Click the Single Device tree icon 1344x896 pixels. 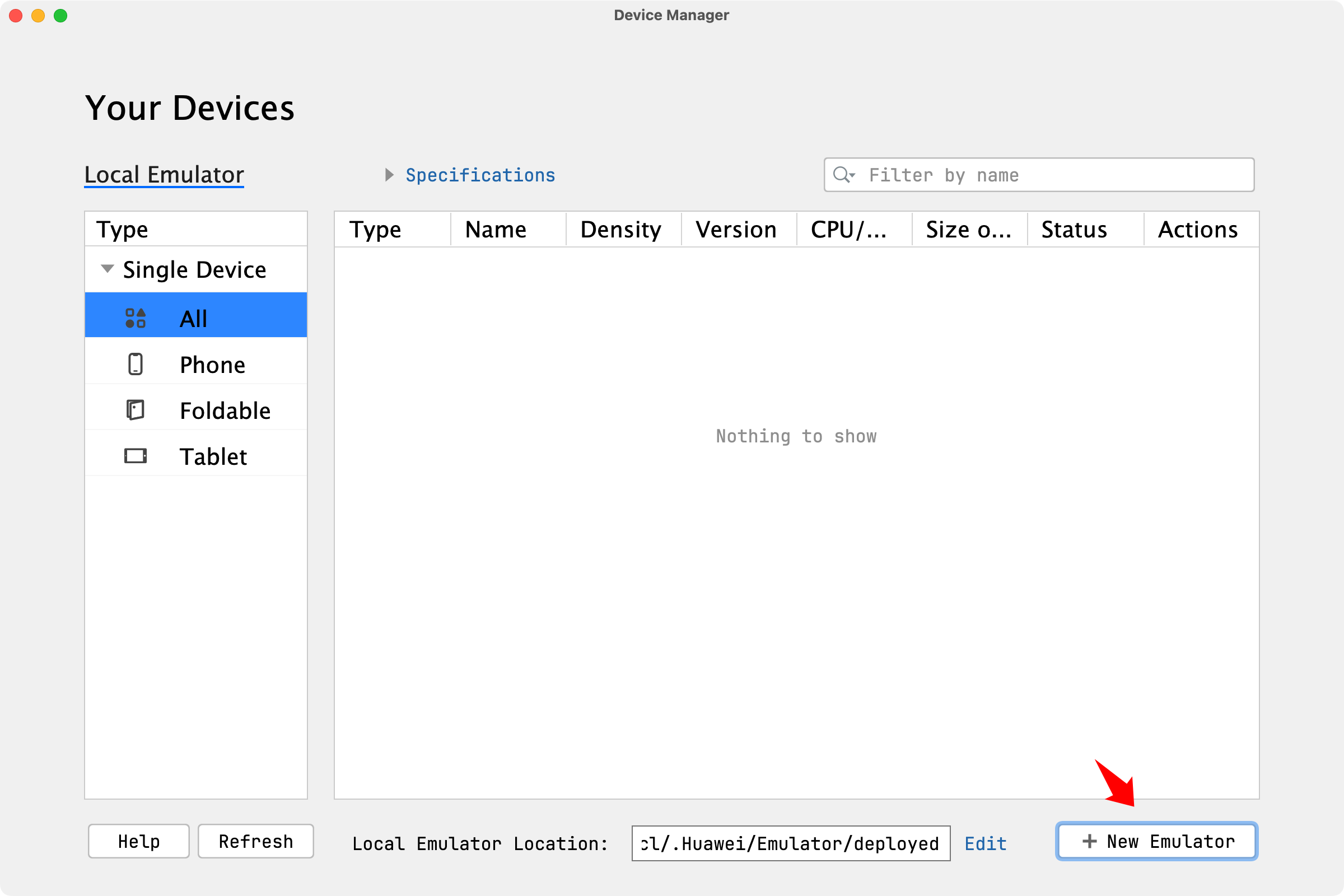(x=107, y=268)
